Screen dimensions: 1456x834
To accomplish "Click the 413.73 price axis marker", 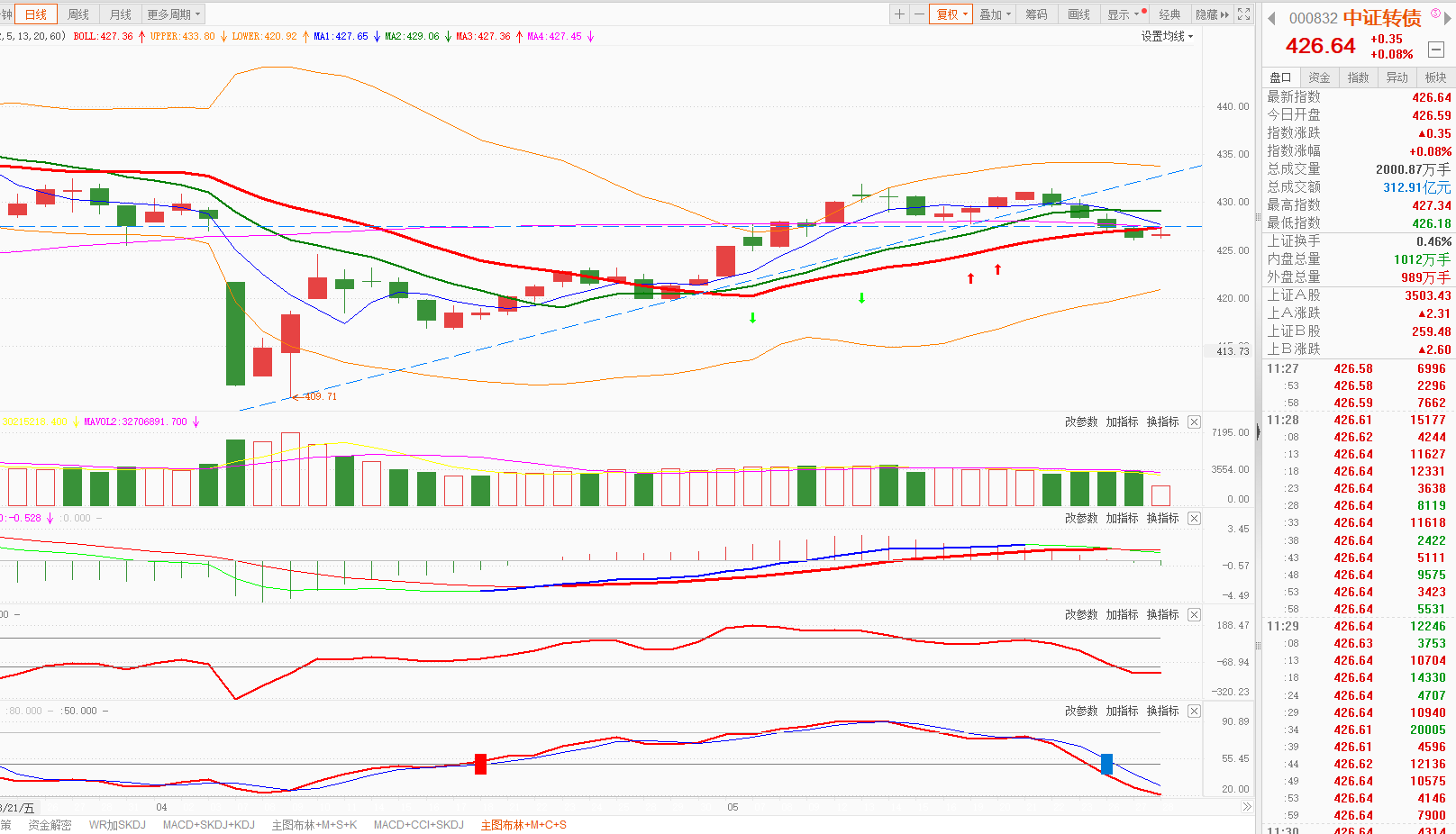I will tap(1233, 351).
